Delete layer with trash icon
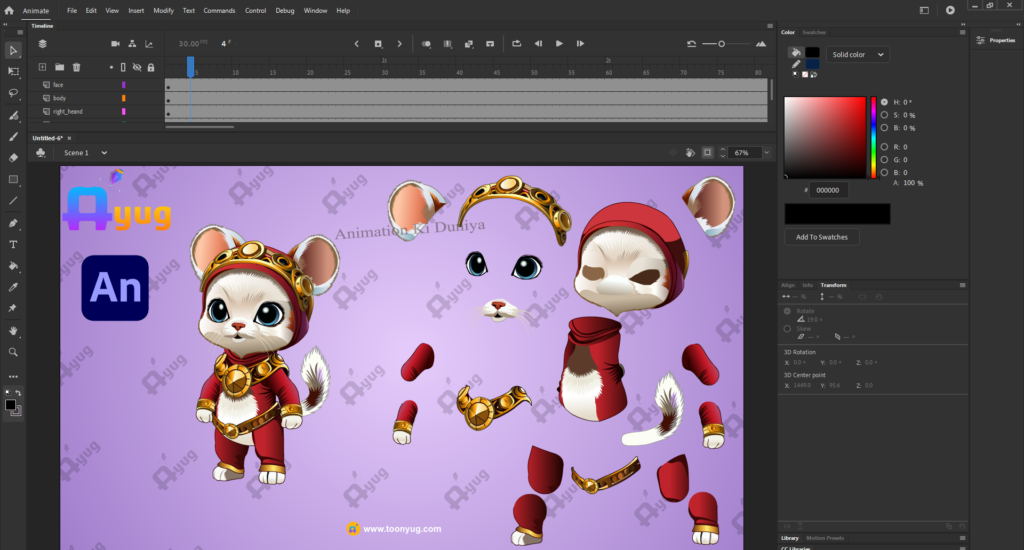This screenshot has width=1024, height=550. point(76,67)
